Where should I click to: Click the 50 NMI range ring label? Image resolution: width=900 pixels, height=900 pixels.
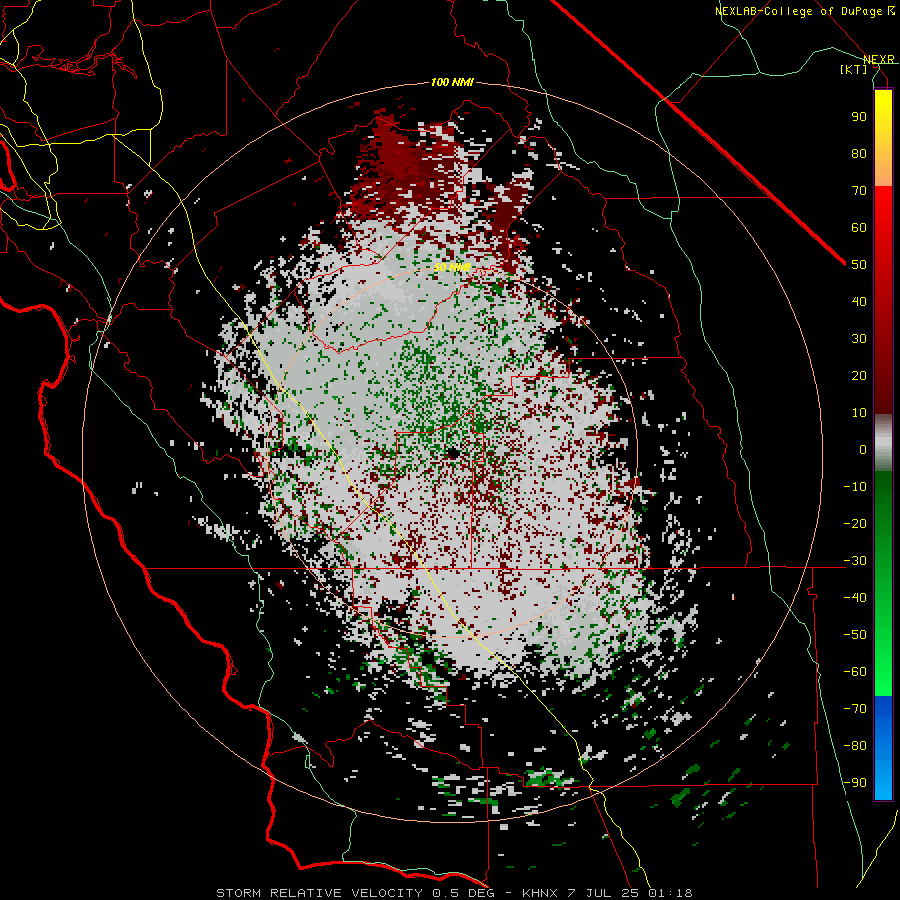[452, 267]
